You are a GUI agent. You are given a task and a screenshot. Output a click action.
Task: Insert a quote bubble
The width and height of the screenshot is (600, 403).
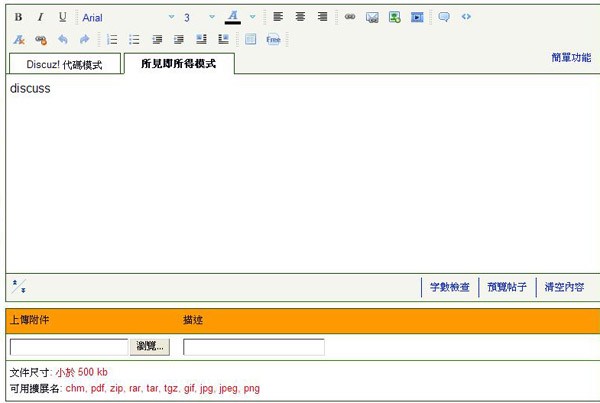[x=444, y=17]
